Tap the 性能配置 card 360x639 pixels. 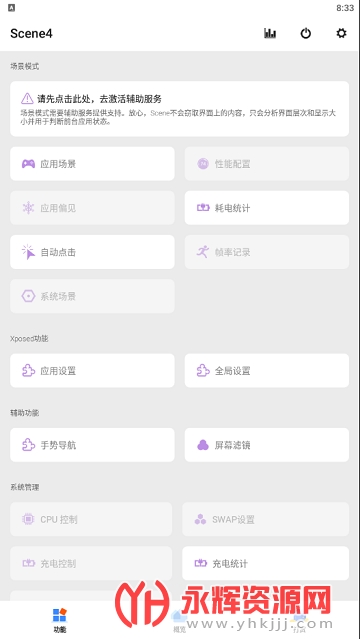click(x=267, y=164)
